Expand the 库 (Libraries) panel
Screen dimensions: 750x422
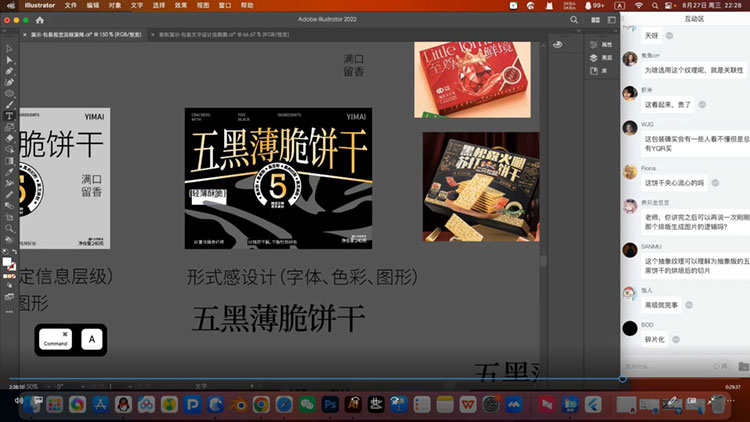pyautogui.click(x=606, y=70)
